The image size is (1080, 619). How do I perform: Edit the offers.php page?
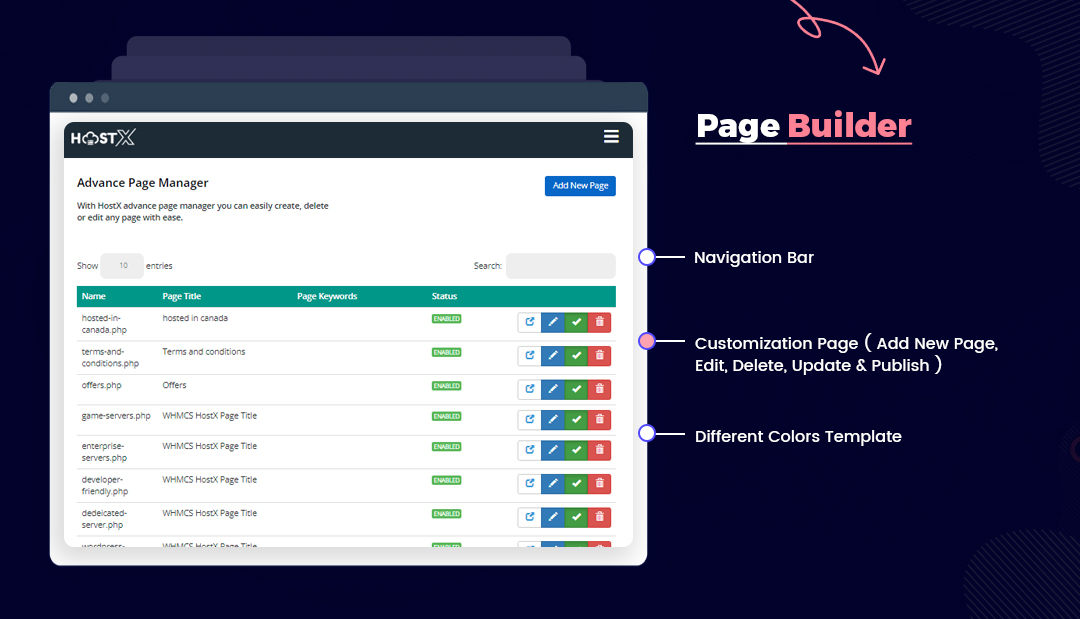coord(552,390)
